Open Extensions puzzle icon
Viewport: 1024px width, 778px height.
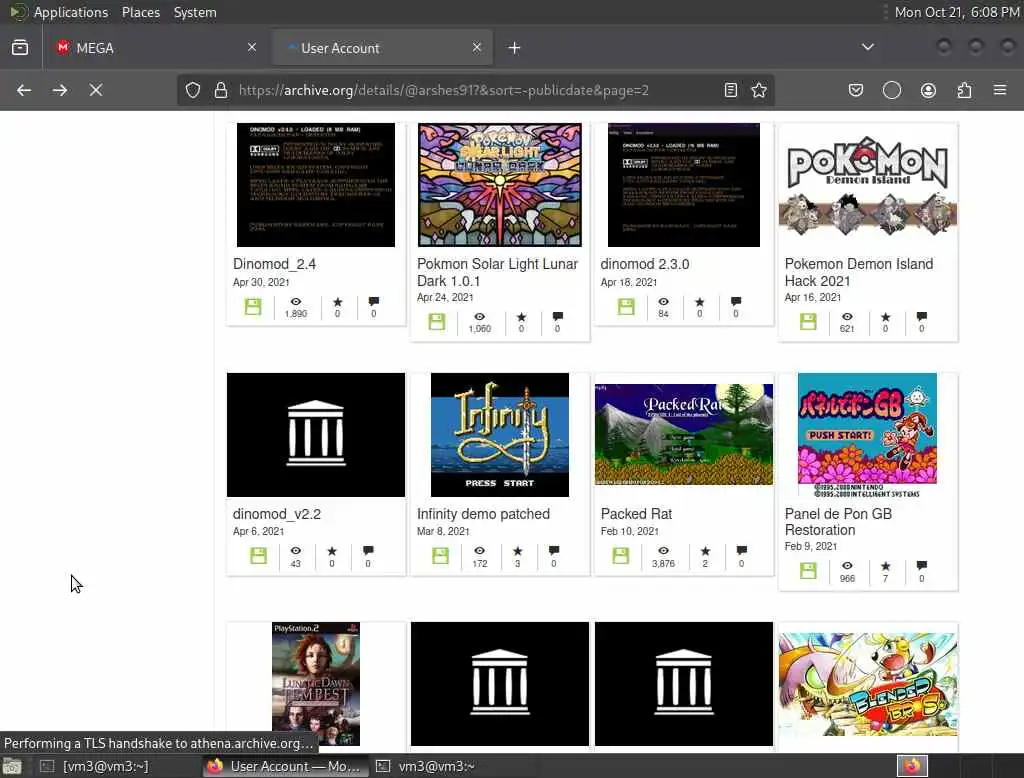tap(964, 90)
